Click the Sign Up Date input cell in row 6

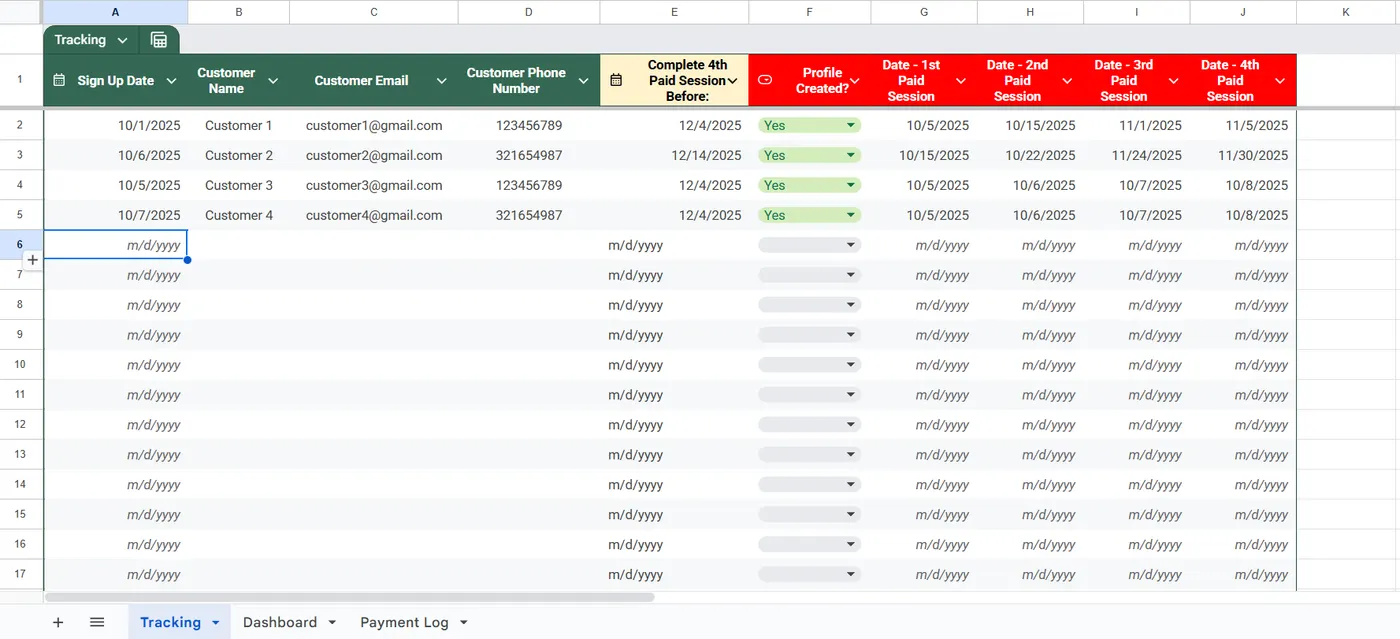(x=116, y=245)
